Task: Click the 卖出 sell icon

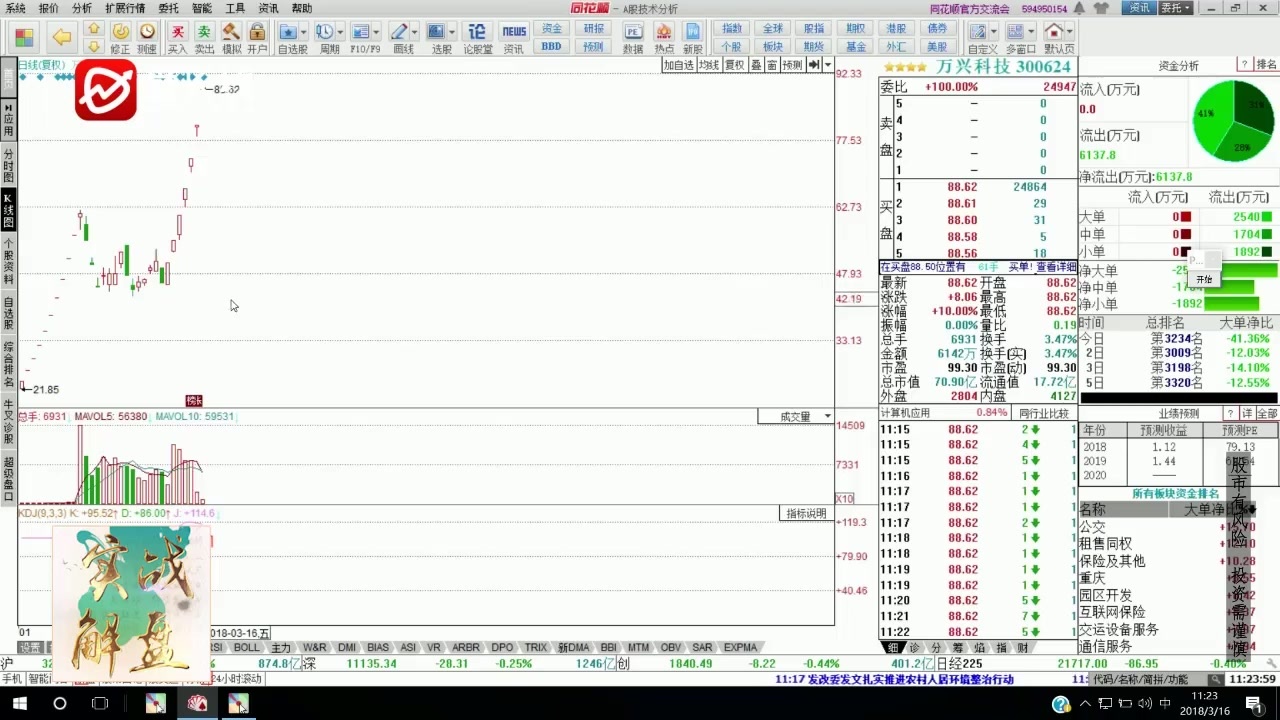Action: pyautogui.click(x=204, y=37)
